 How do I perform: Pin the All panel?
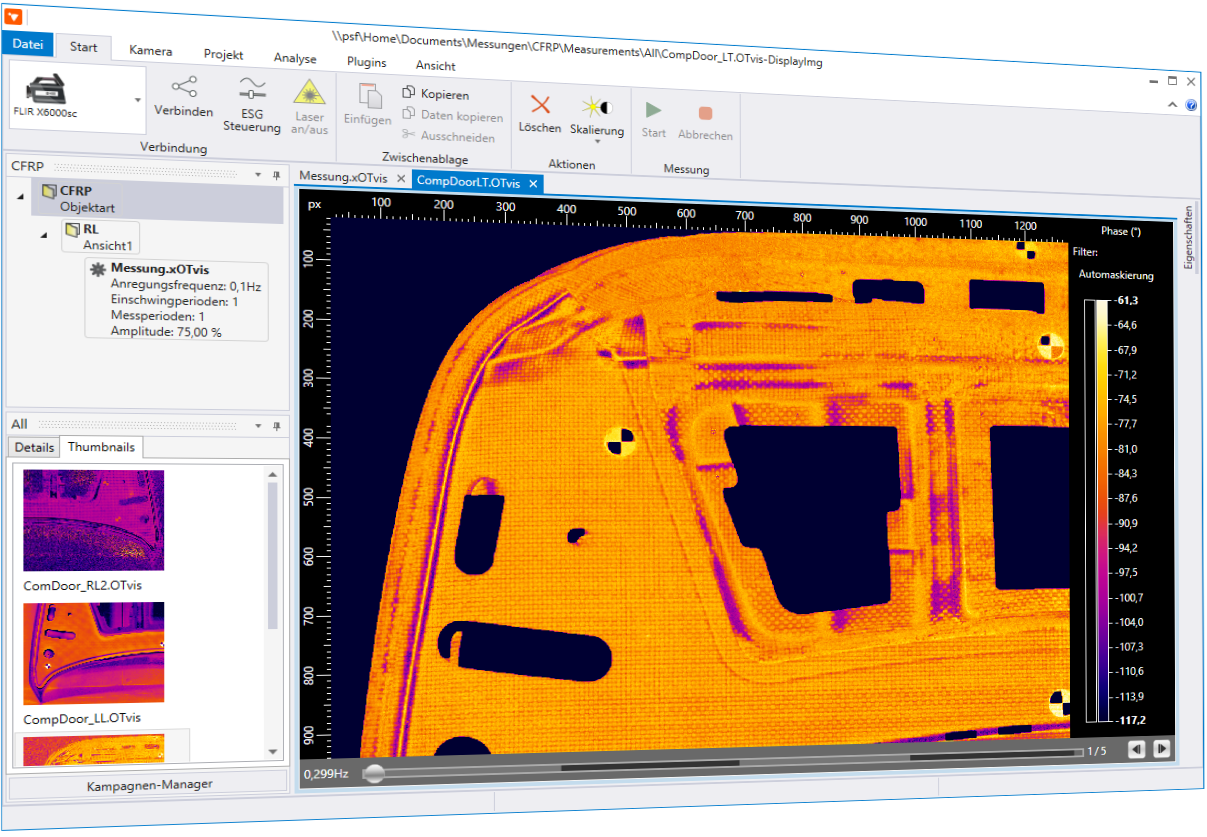coord(276,425)
